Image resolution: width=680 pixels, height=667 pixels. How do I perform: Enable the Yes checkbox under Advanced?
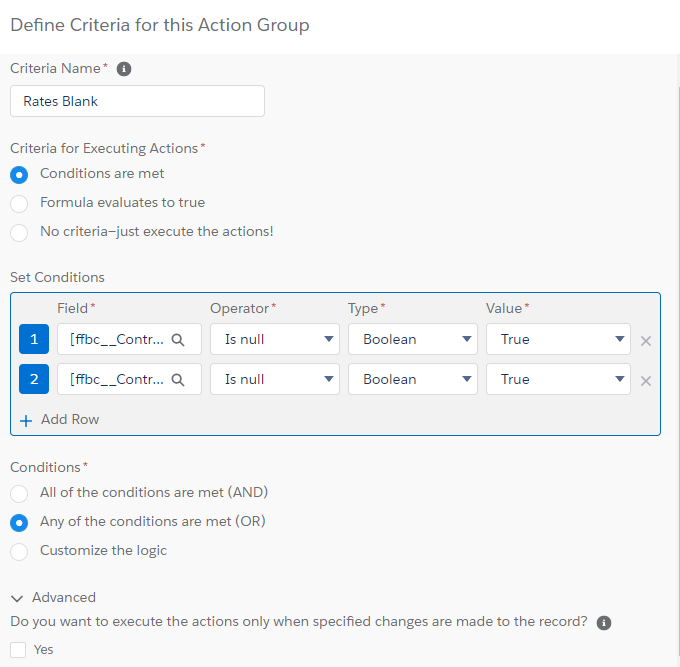click(x=19, y=650)
